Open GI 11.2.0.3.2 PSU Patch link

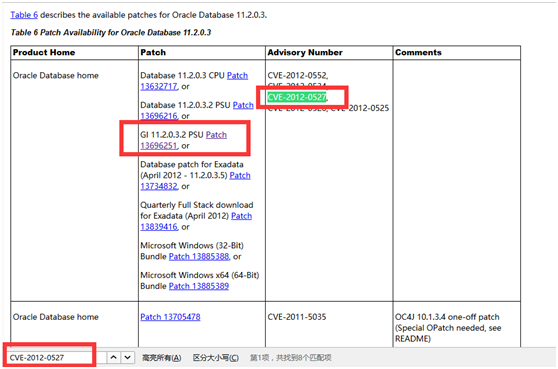pos(216,135)
